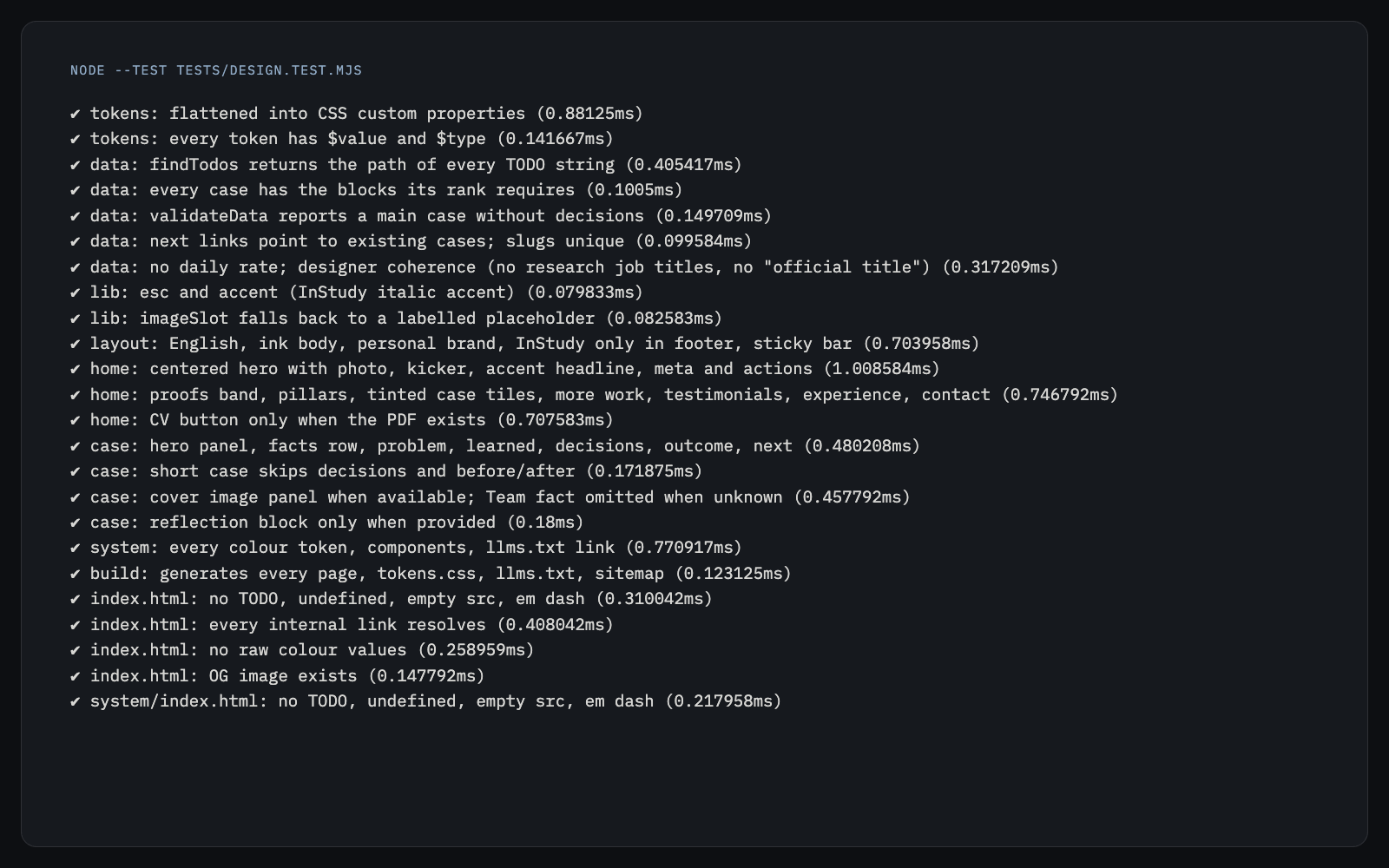
Task: Click the 'tokens: every token has $value' line
Action: pyautogui.click(x=342, y=139)
